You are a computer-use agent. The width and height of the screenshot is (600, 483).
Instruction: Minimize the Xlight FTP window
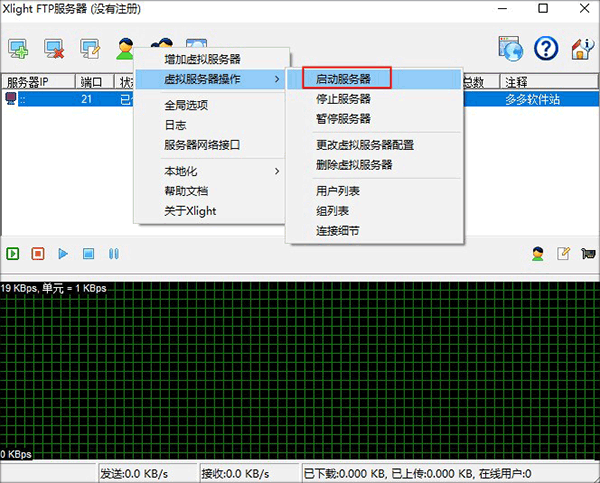(502, 8)
